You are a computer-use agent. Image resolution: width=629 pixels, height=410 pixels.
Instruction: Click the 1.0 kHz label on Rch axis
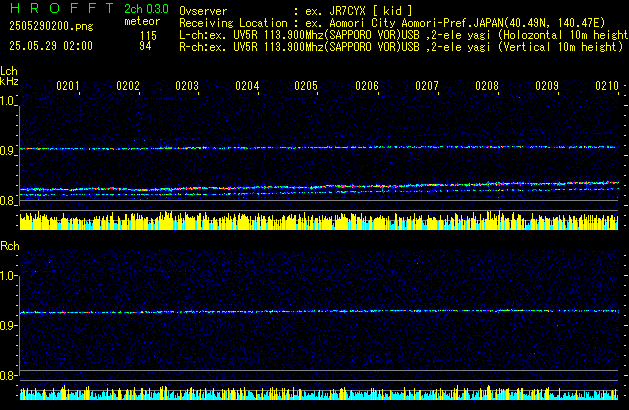tap(7, 276)
